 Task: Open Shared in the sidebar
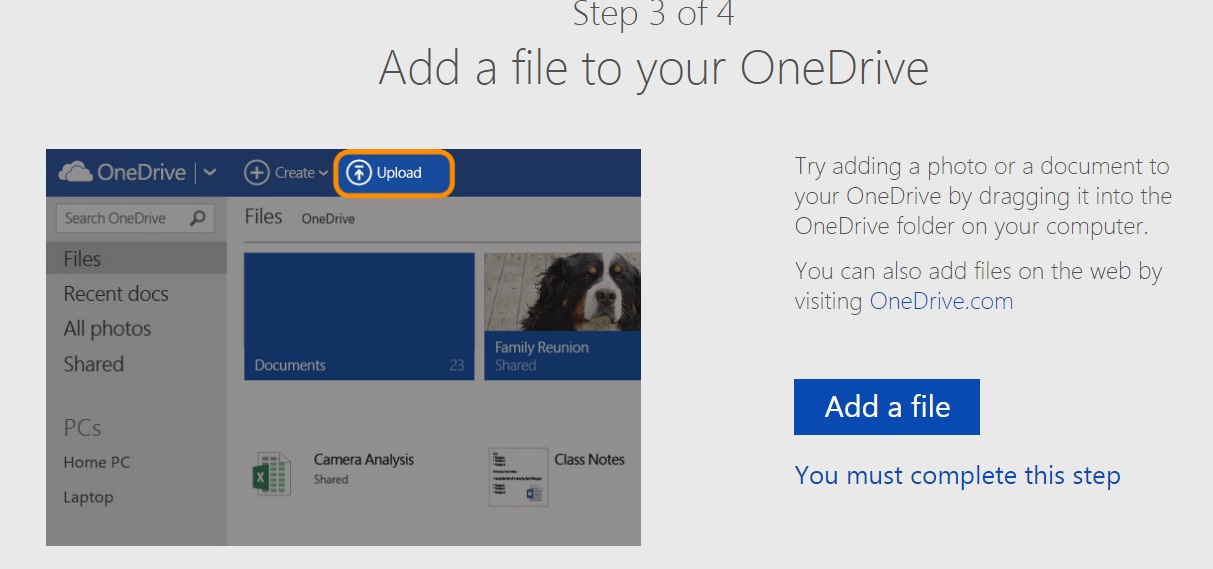click(x=94, y=364)
